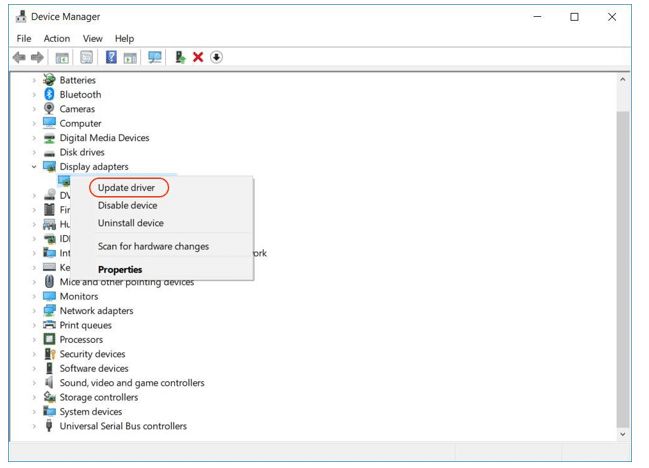Screen dimensions: 649x468
Task: Click the Help toolbar icon with question mark
Action: [x=112, y=57]
